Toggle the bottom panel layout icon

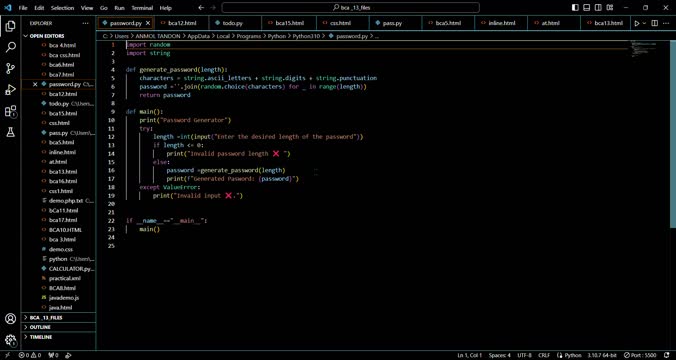586,8
